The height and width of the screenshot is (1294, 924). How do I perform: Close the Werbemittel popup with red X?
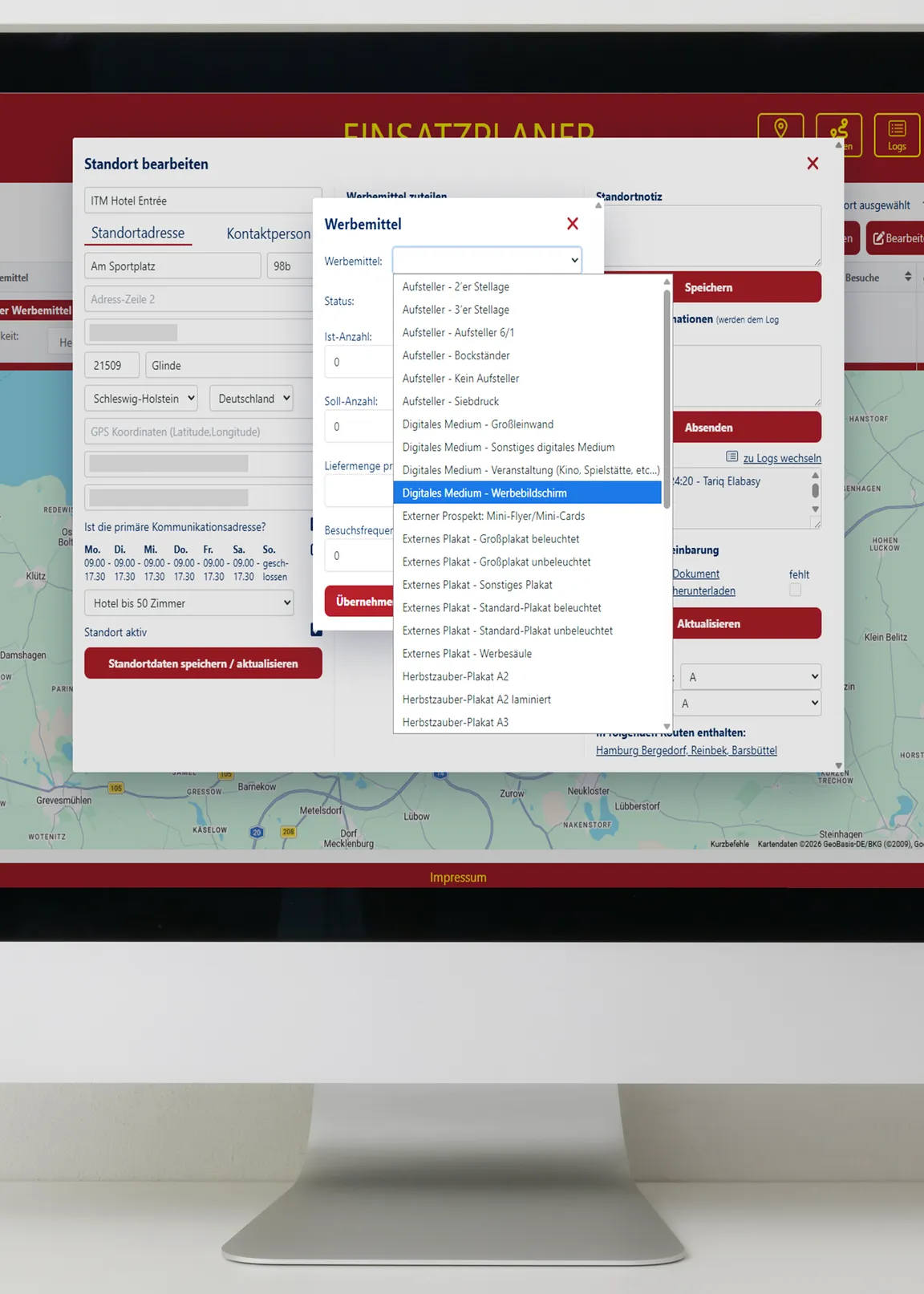(x=573, y=224)
